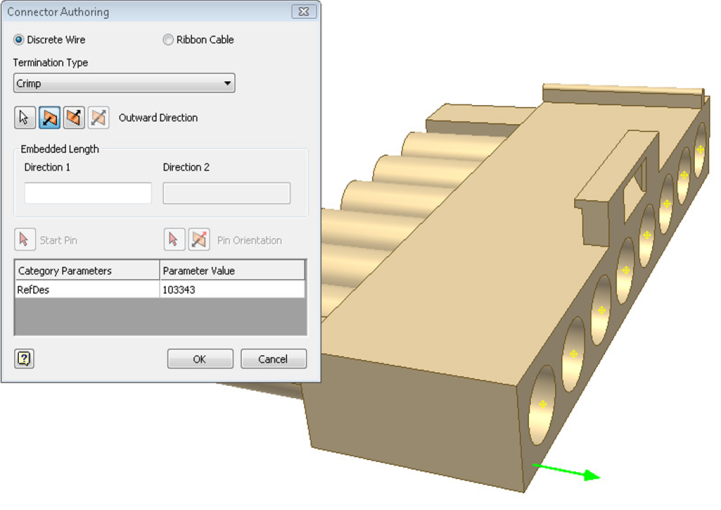This screenshot has height=510, width=721.
Task: Open help with the question mark icon
Action: (x=24, y=358)
